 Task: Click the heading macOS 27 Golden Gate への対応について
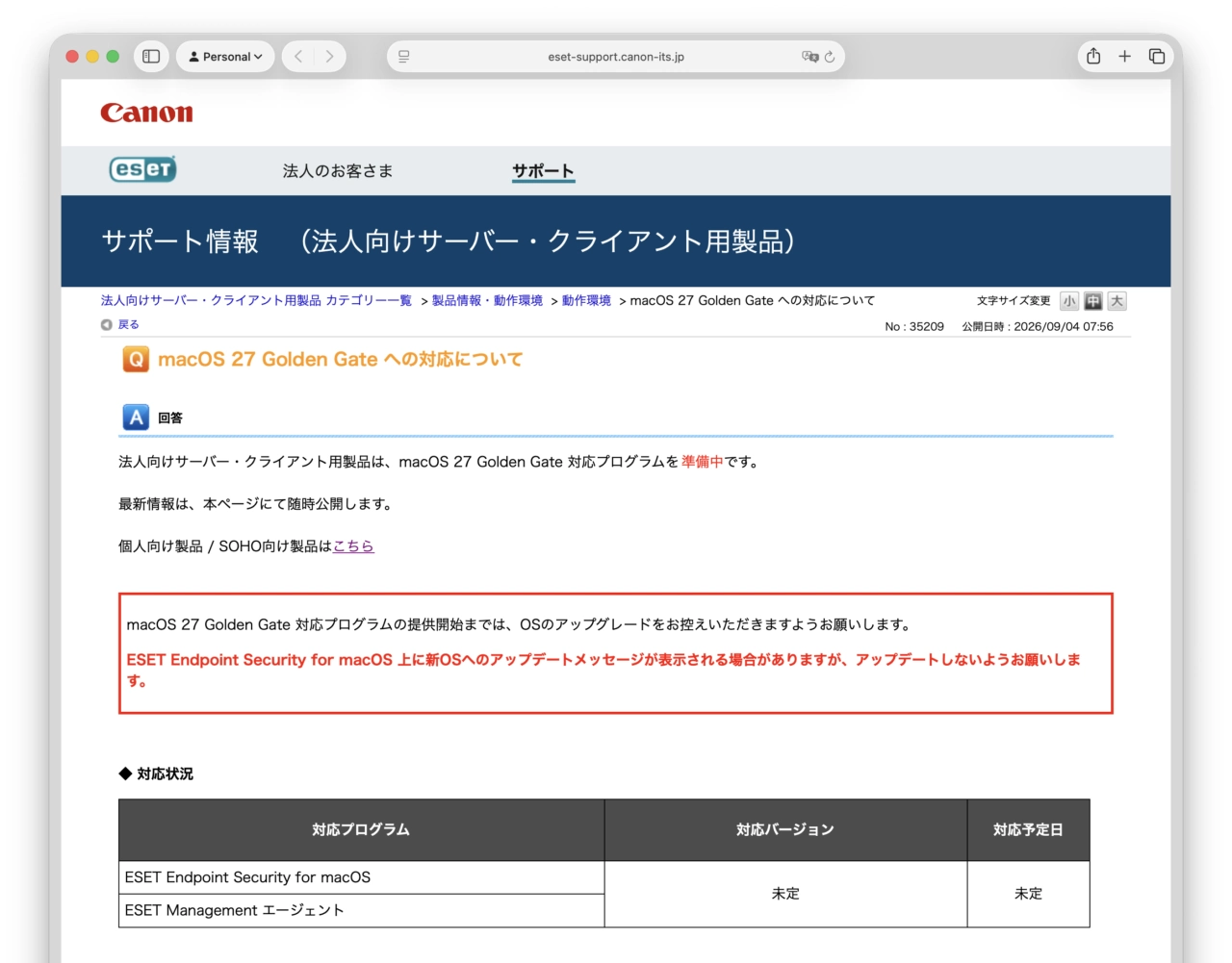point(341,360)
